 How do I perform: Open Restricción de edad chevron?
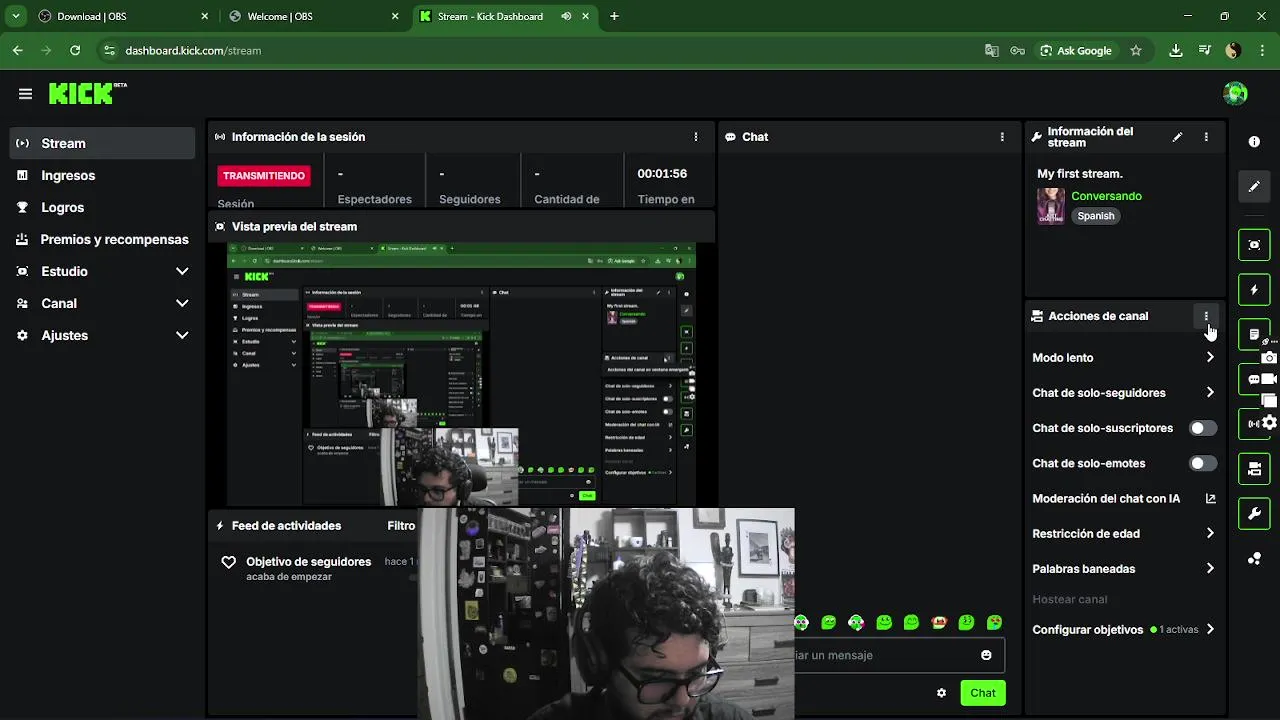[x=1210, y=533]
